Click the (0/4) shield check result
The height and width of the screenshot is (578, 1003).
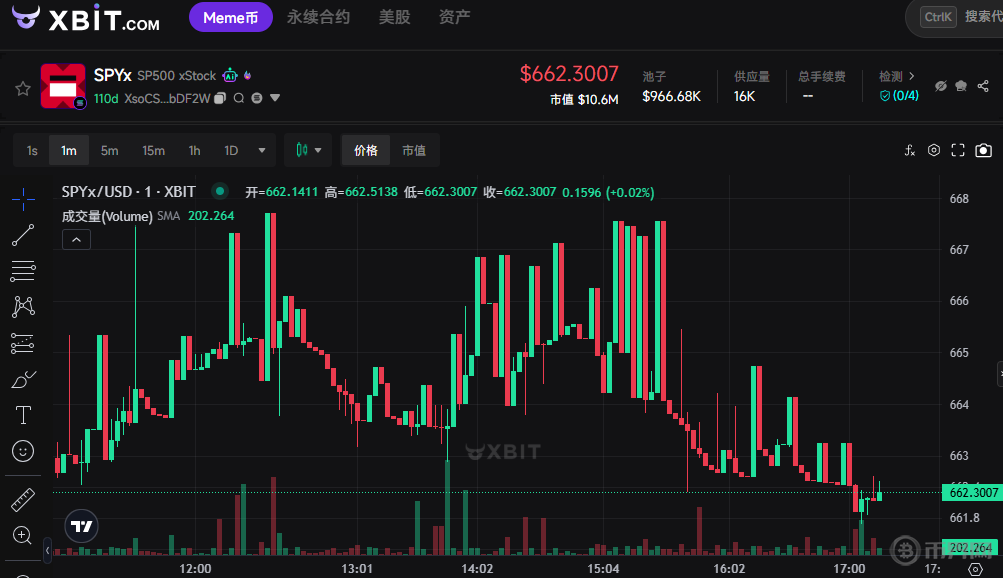click(x=899, y=95)
